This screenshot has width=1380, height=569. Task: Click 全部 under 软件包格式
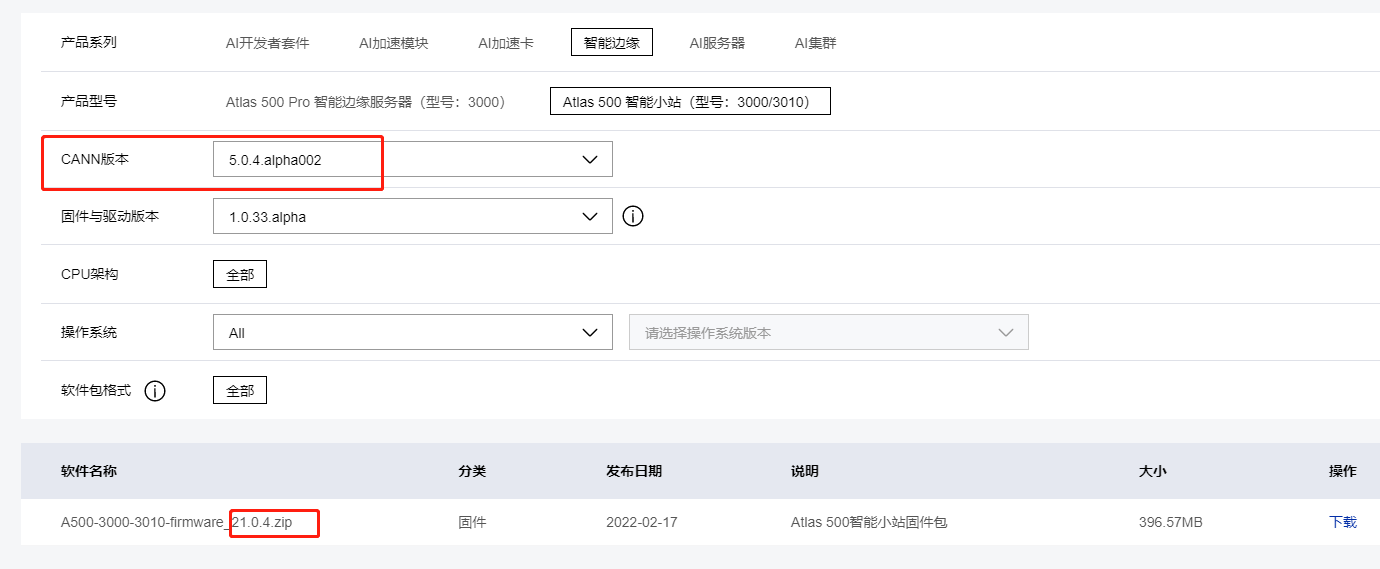240,391
